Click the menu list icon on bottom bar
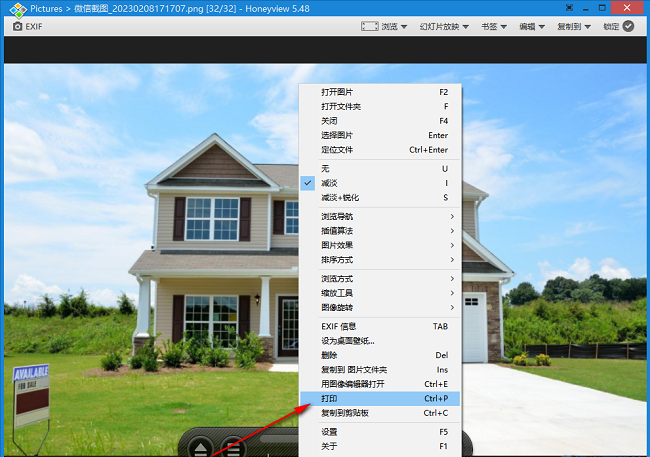Image resolution: width=650 pixels, height=457 pixels. [231, 447]
